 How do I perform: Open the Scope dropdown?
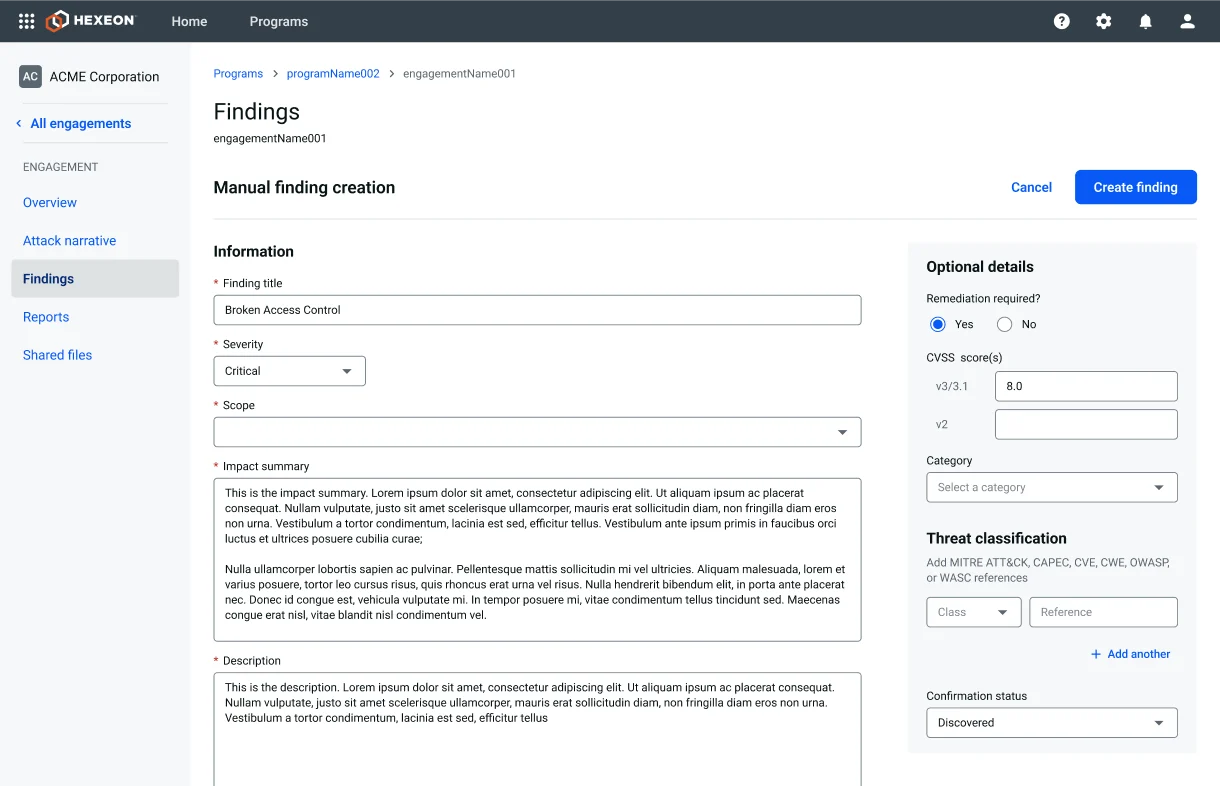tap(537, 432)
